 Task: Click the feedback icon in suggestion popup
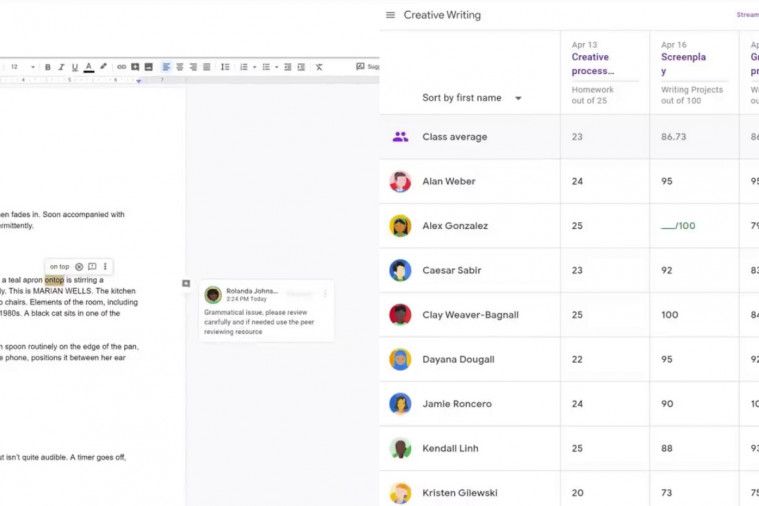tap(92, 267)
